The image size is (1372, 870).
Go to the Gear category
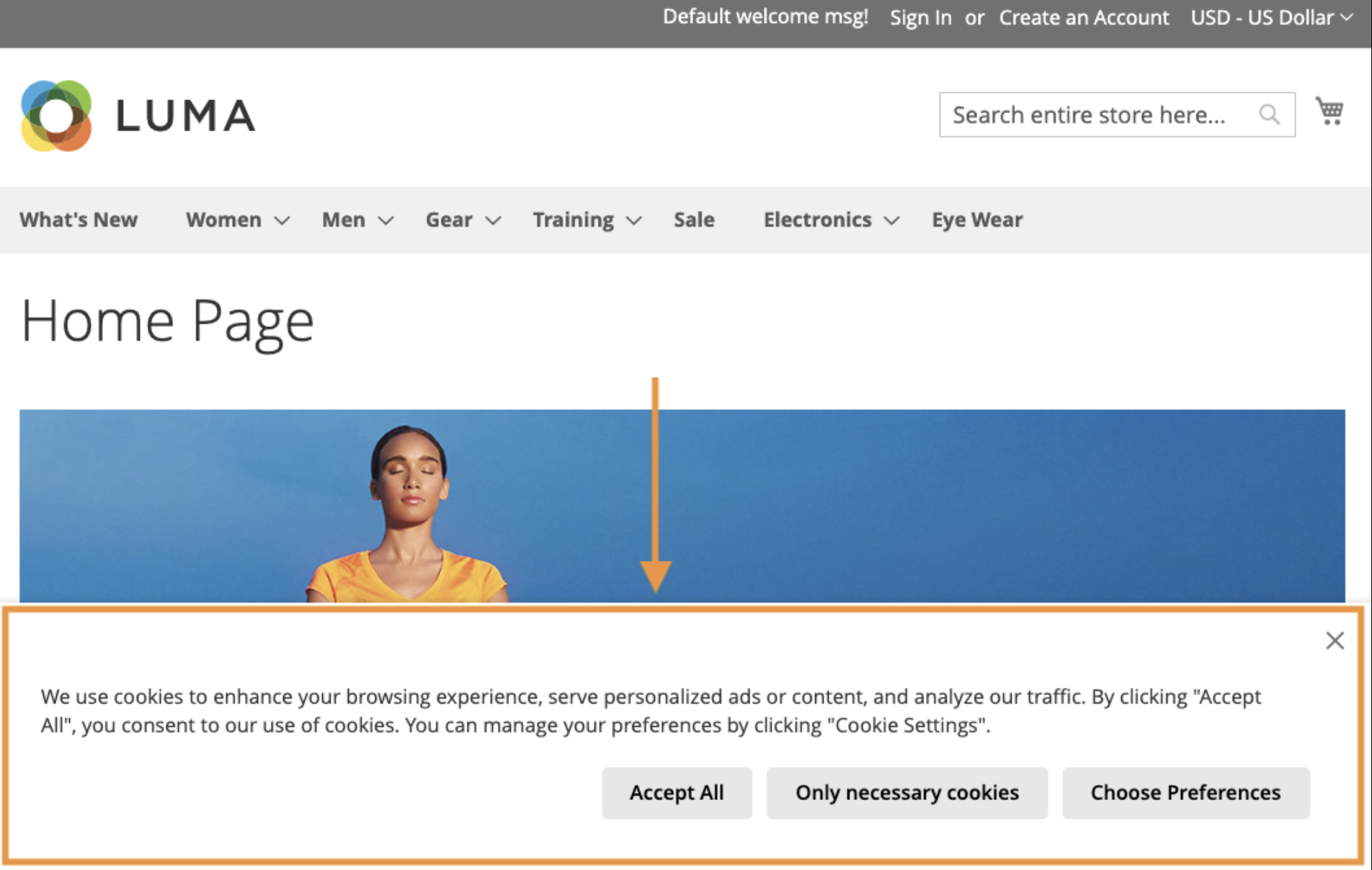click(x=449, y=220)
